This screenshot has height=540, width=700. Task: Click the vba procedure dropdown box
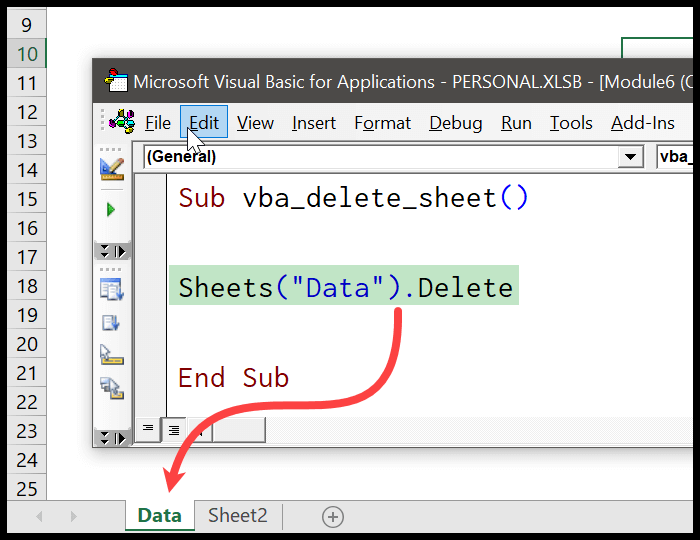click(x=677, y=156)
